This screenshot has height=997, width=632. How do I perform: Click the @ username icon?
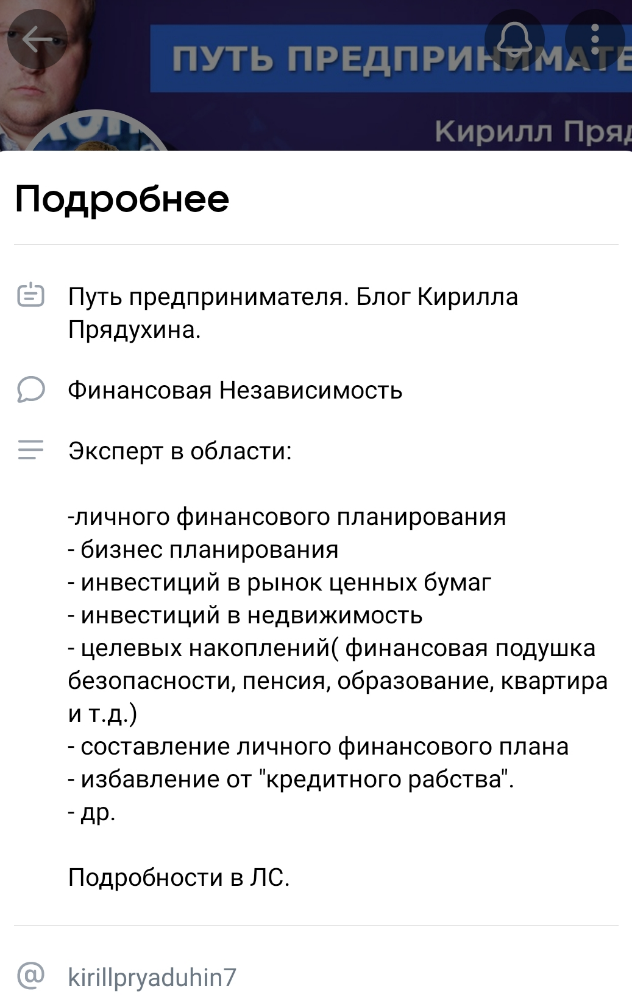coord(32,976)
